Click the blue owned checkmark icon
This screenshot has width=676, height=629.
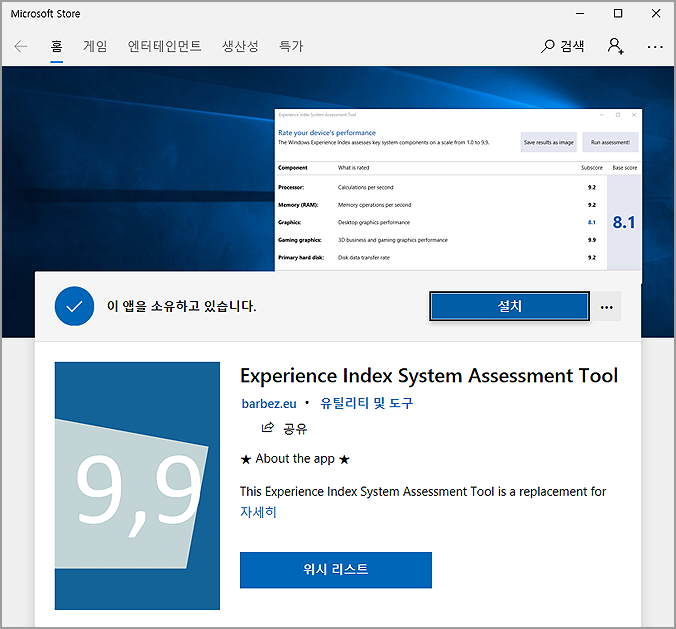tap(74, 306)
